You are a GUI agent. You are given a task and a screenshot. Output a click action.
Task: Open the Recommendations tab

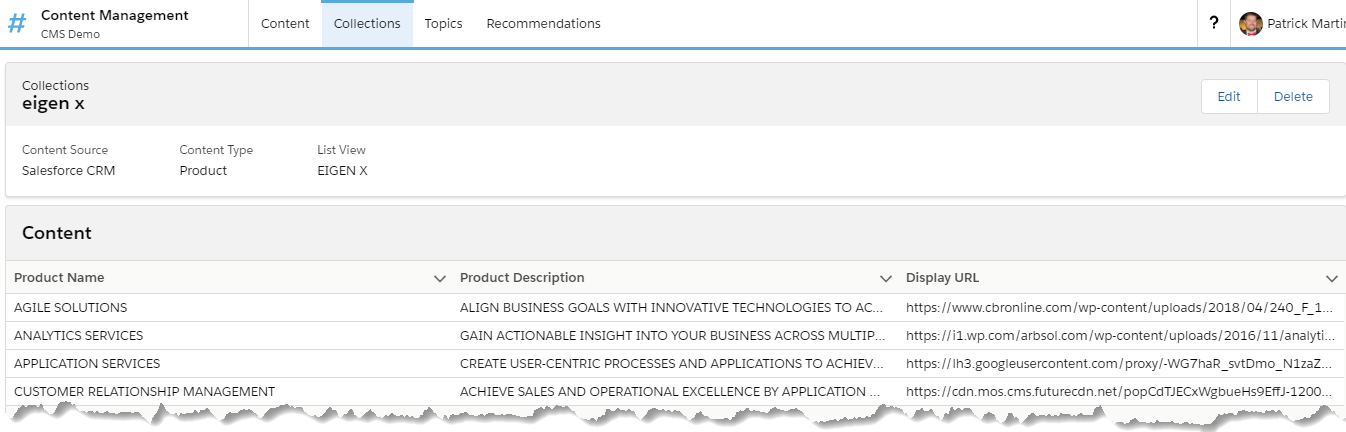[543, 23]
